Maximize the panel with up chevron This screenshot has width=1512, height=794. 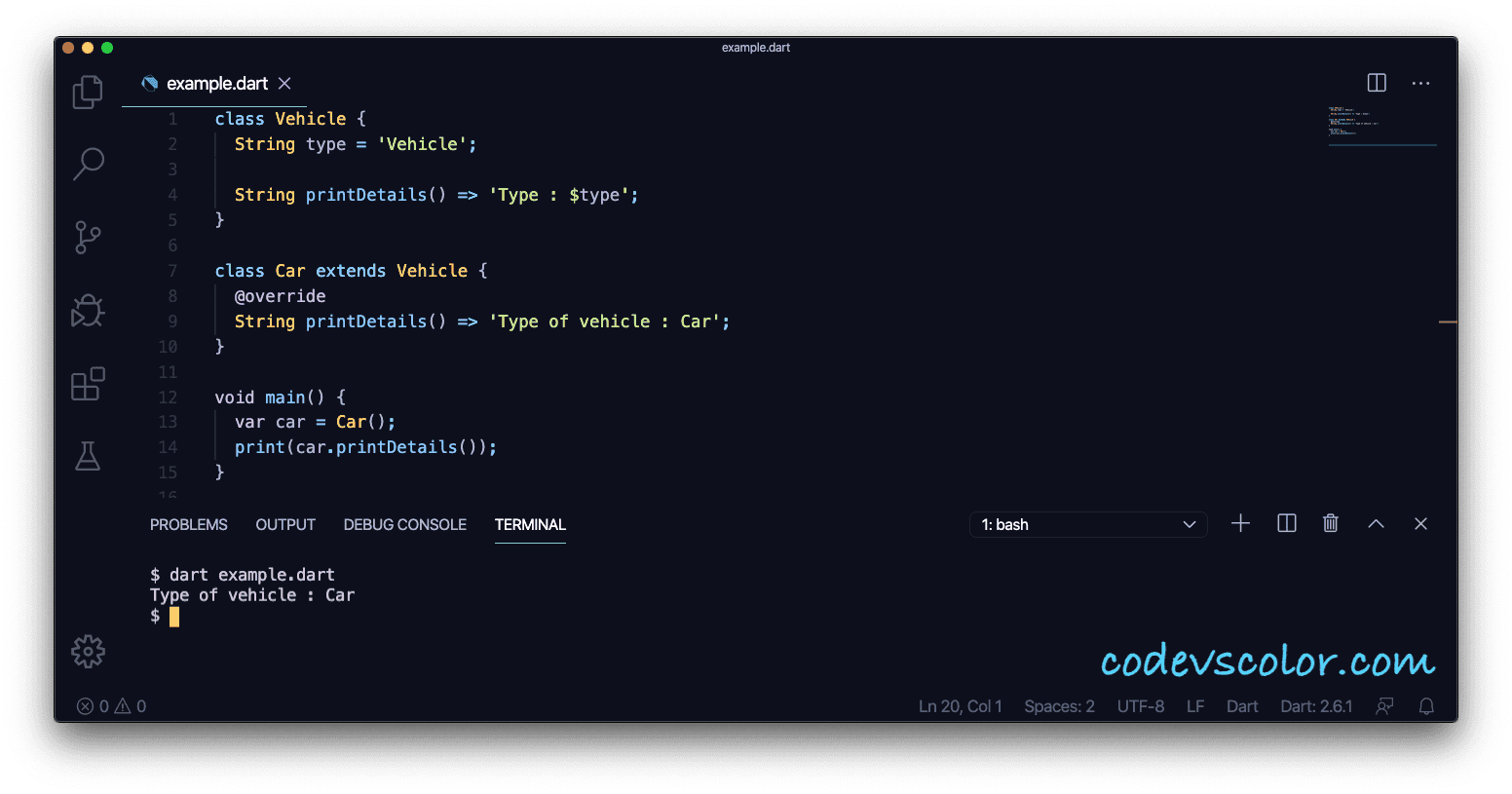pyautogui.click(x=1376, y=523)
